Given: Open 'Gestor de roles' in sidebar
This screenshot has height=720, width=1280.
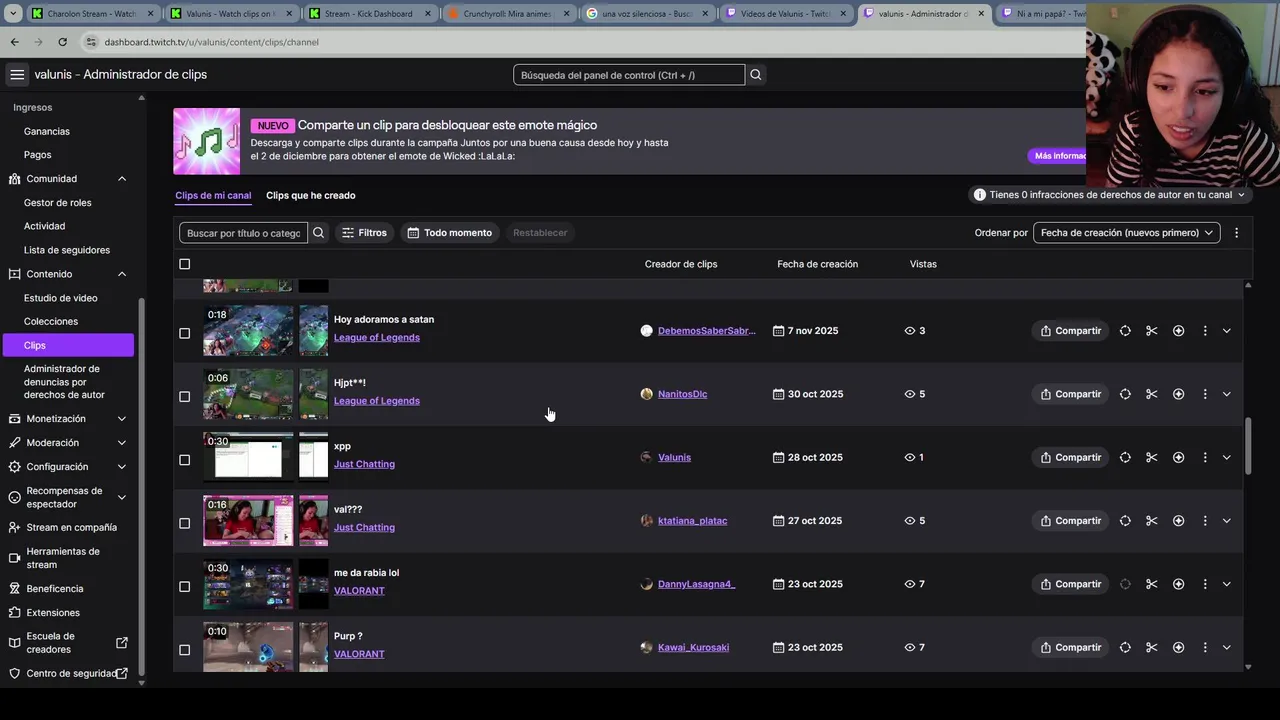Looking at the screenshot, I should click(x=58, y=203).
